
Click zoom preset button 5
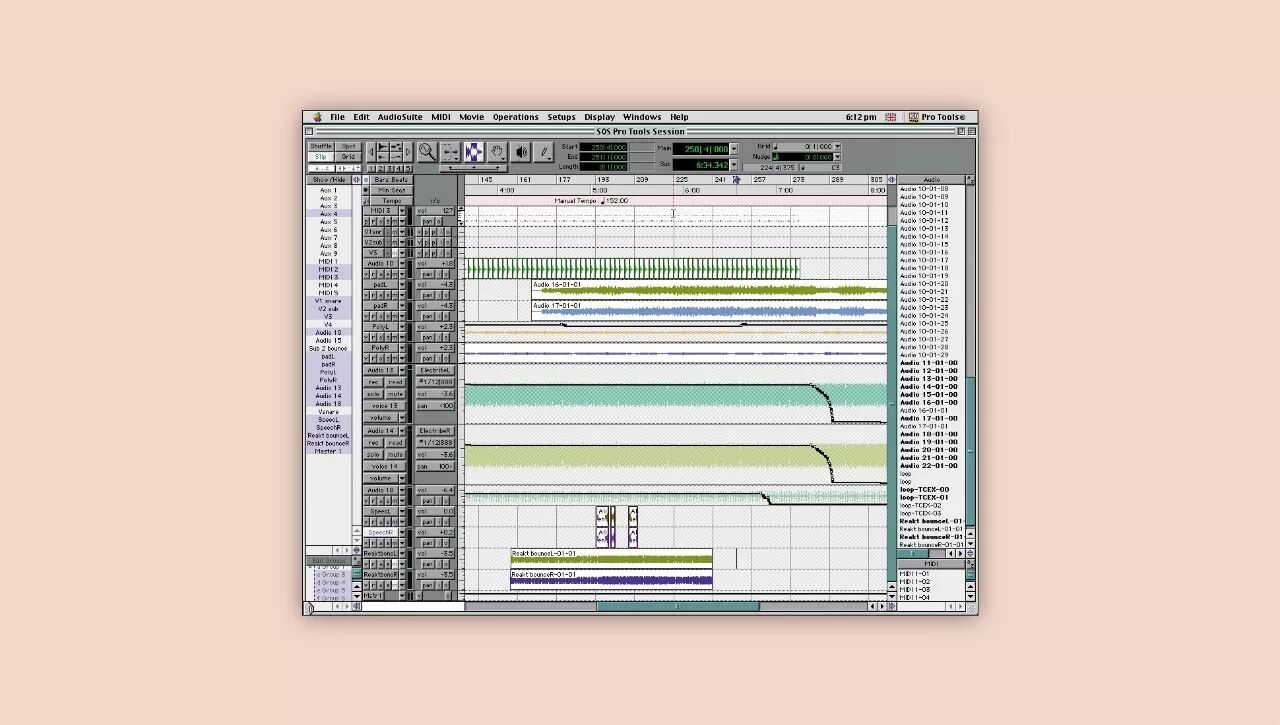(408, 168)
